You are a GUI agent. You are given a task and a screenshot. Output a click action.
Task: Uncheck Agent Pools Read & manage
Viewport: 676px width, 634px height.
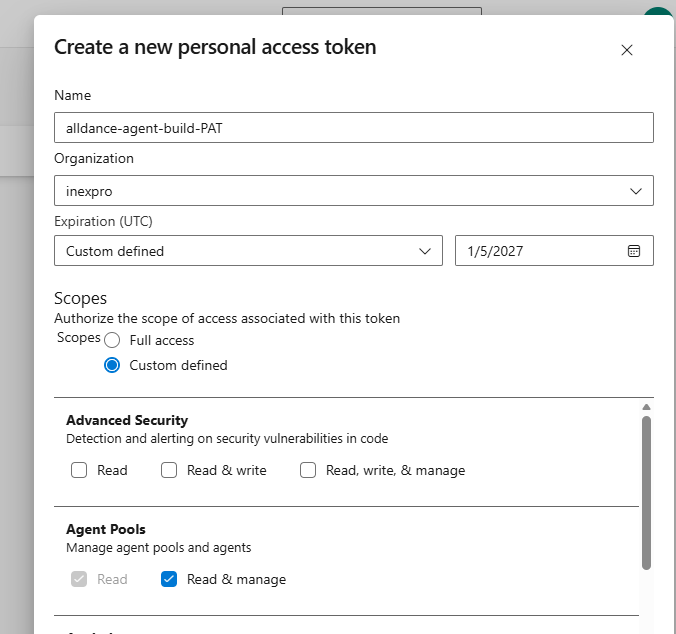click(169, 579)
